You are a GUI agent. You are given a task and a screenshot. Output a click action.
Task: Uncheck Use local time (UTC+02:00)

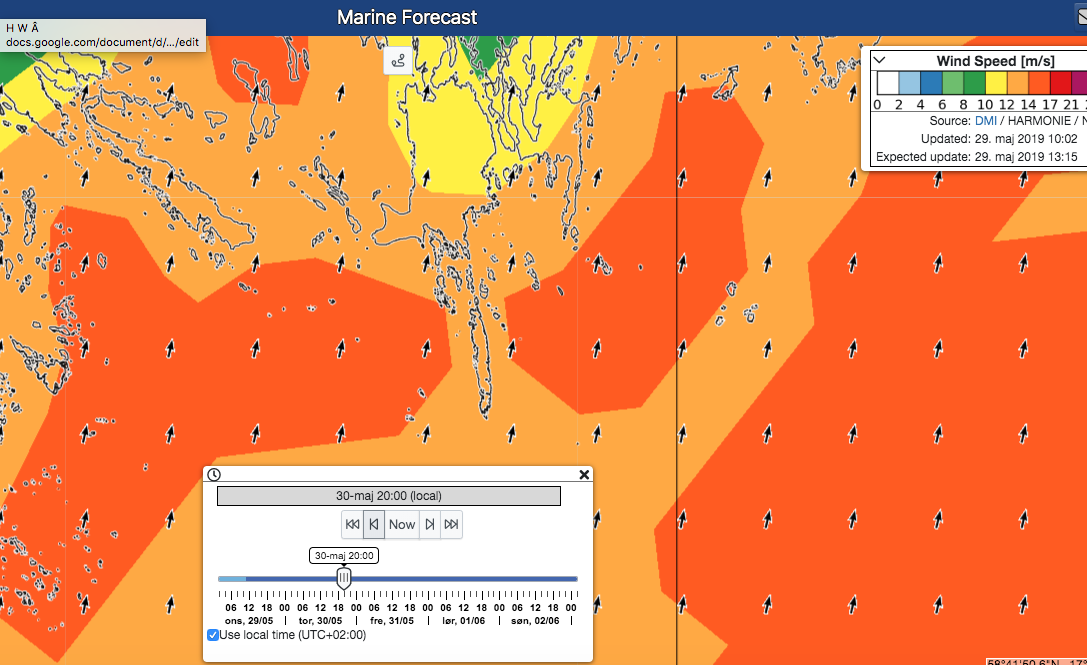coord(213,635)
